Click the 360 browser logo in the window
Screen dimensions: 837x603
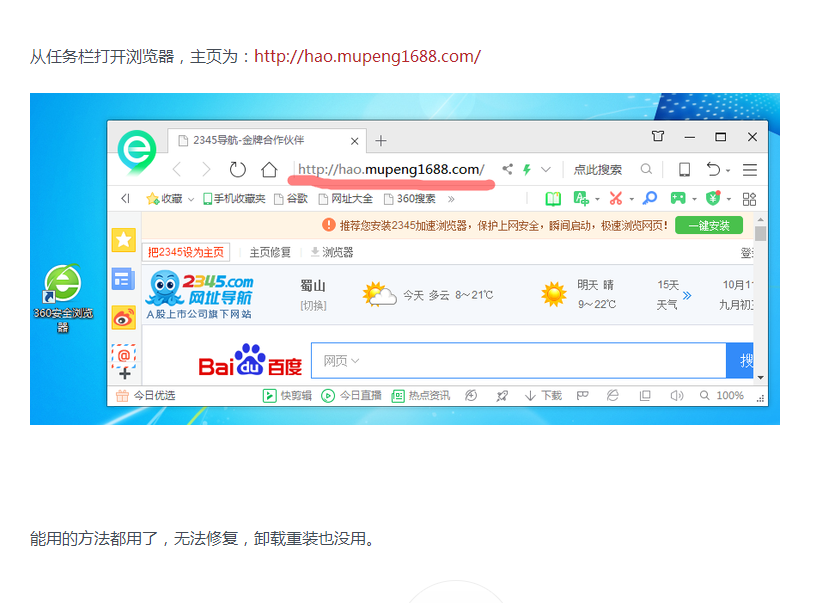point(137,152)
